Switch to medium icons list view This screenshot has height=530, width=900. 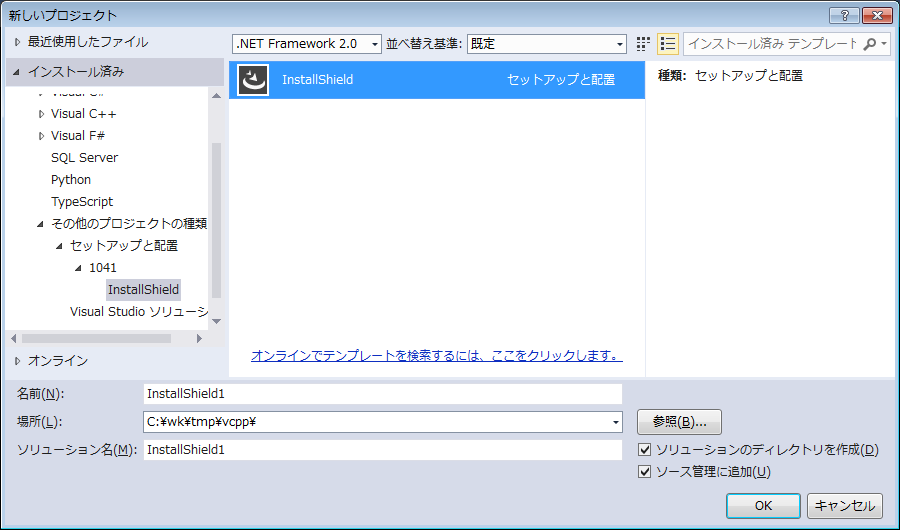(x=668, y=44)
